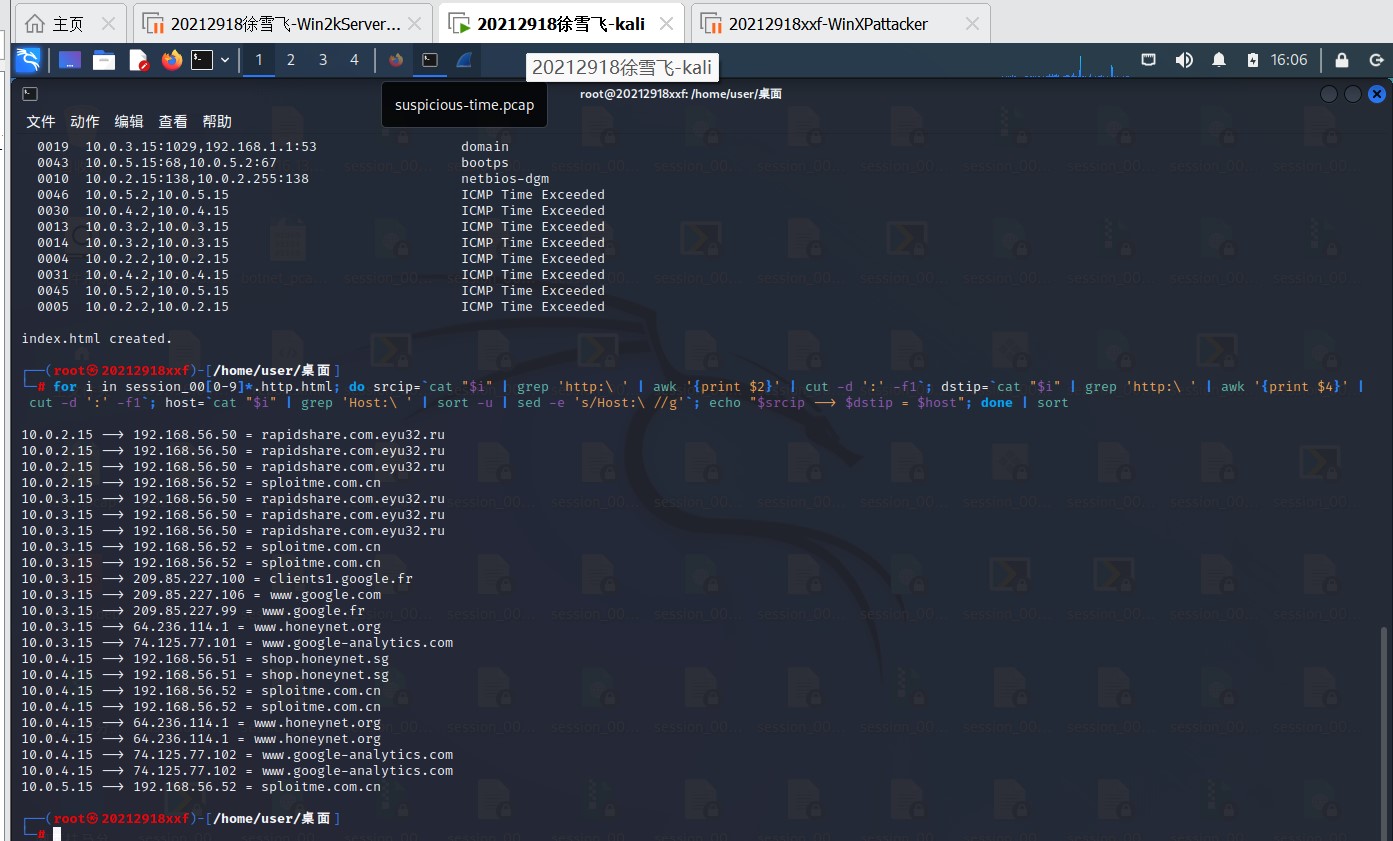The height and width of the screenshot is (841, 1393).
Task: Close the 主页 home tab
Action: pyautogui.click(x=108, y=23)
